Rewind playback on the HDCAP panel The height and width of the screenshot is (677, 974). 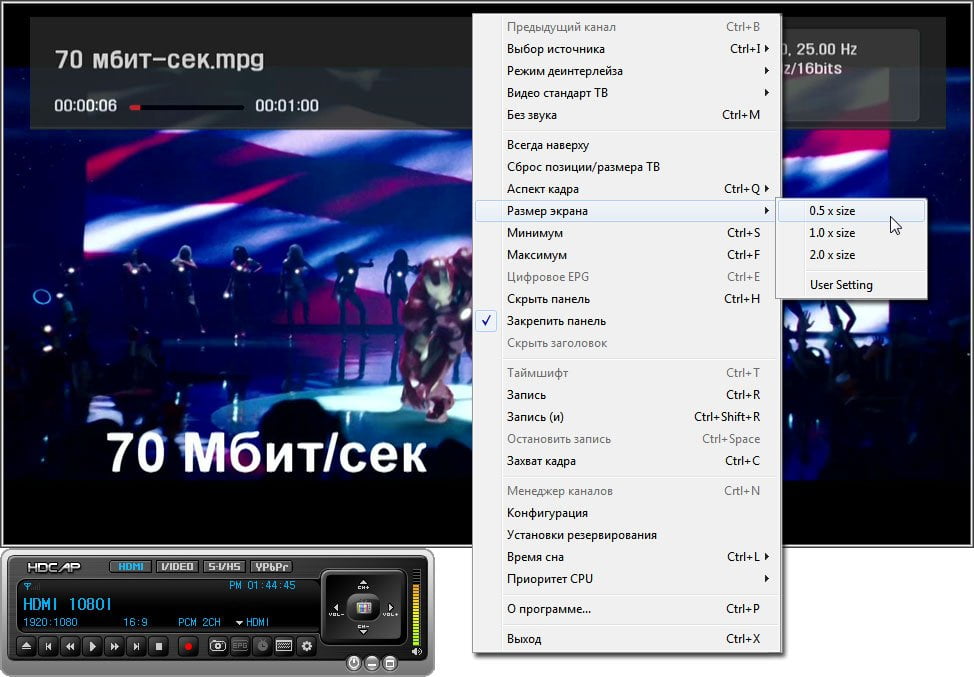[x=70, y=647]
